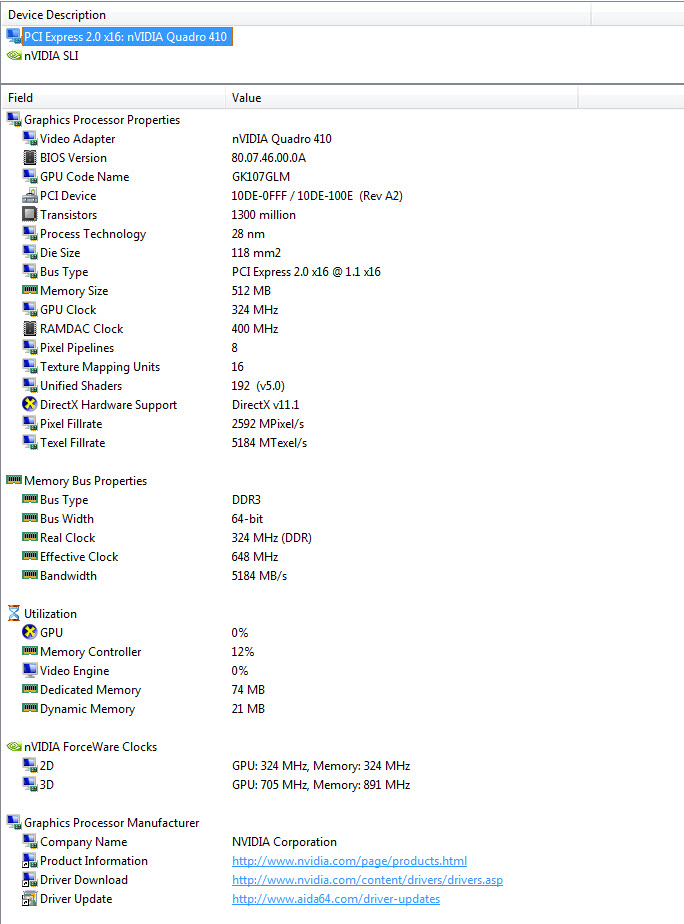684x924 pixels.
Task: Click the RAMDAC Clock chip icon
Action: click(x=29, y=329)
